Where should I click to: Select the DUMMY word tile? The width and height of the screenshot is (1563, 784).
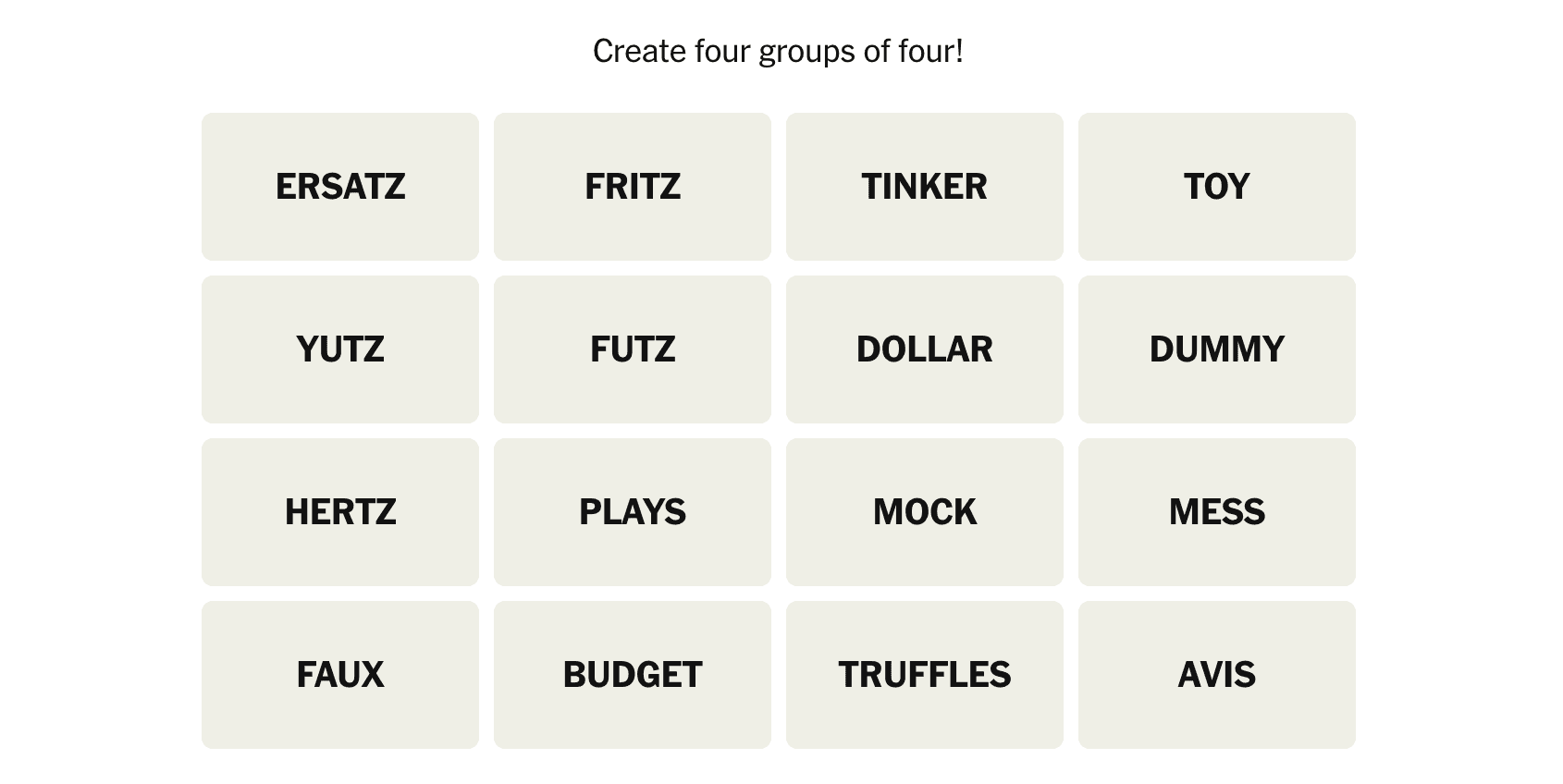(x=1217, y=349)
